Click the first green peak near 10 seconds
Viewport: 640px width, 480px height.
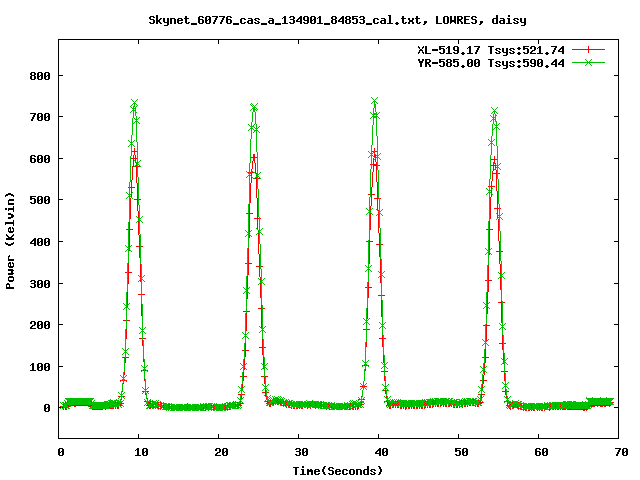pos(134,102)
